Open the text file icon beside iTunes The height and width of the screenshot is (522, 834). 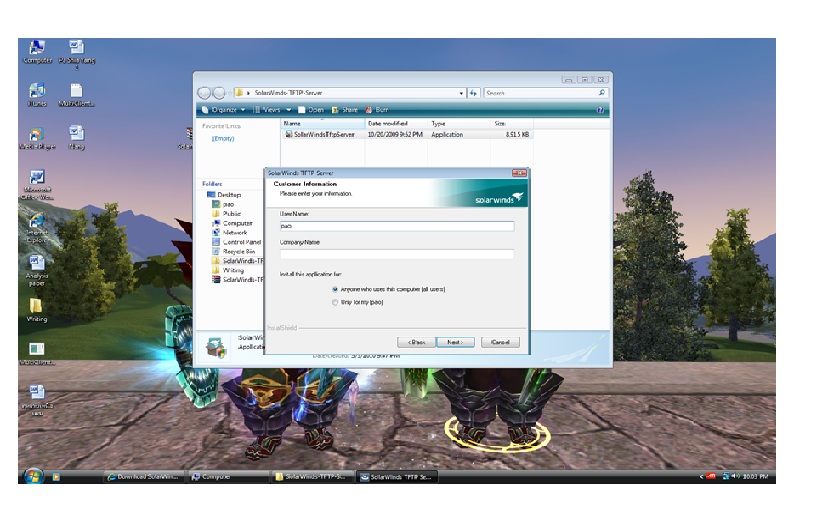[76, 95]
